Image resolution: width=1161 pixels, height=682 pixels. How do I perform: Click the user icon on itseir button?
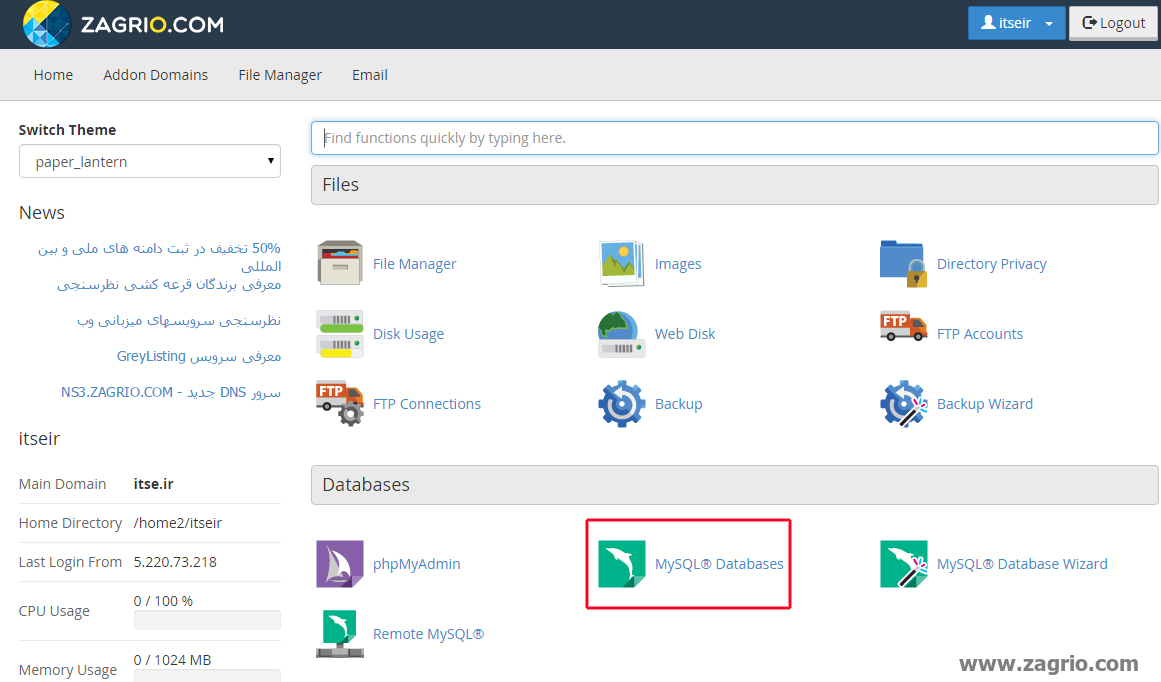tap(988, 23)
